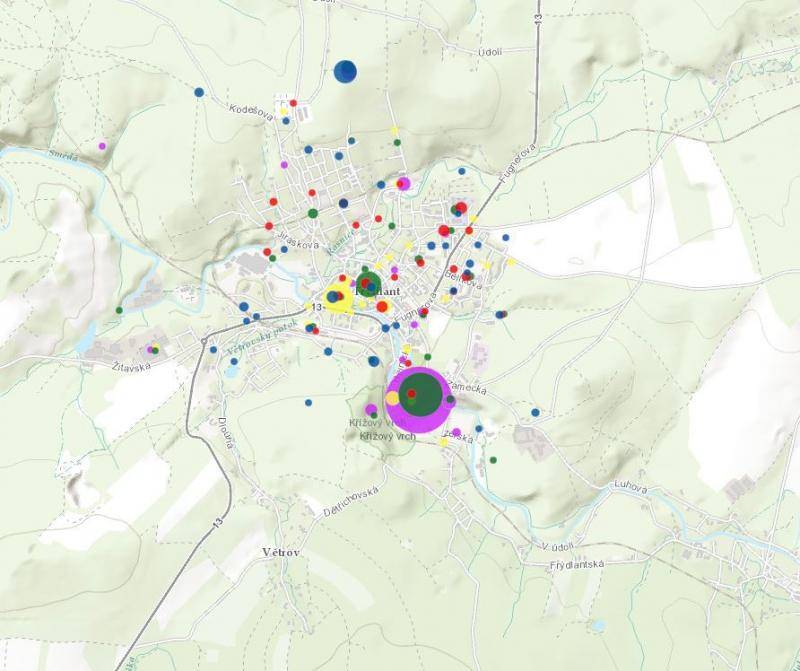Select the isolated magenta dot near the Smědá river
Viewport: 800px width, 671px height.
tap(102, 146)
